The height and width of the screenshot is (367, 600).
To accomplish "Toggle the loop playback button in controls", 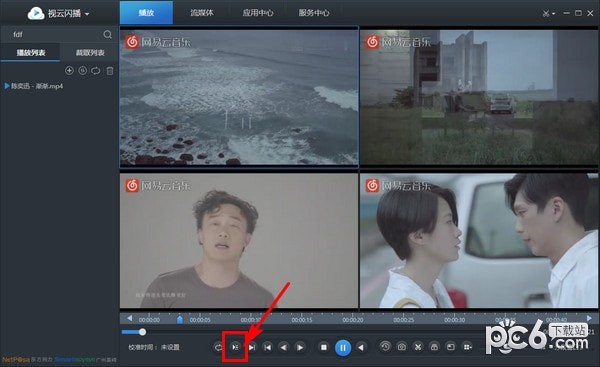I will 218,347.
